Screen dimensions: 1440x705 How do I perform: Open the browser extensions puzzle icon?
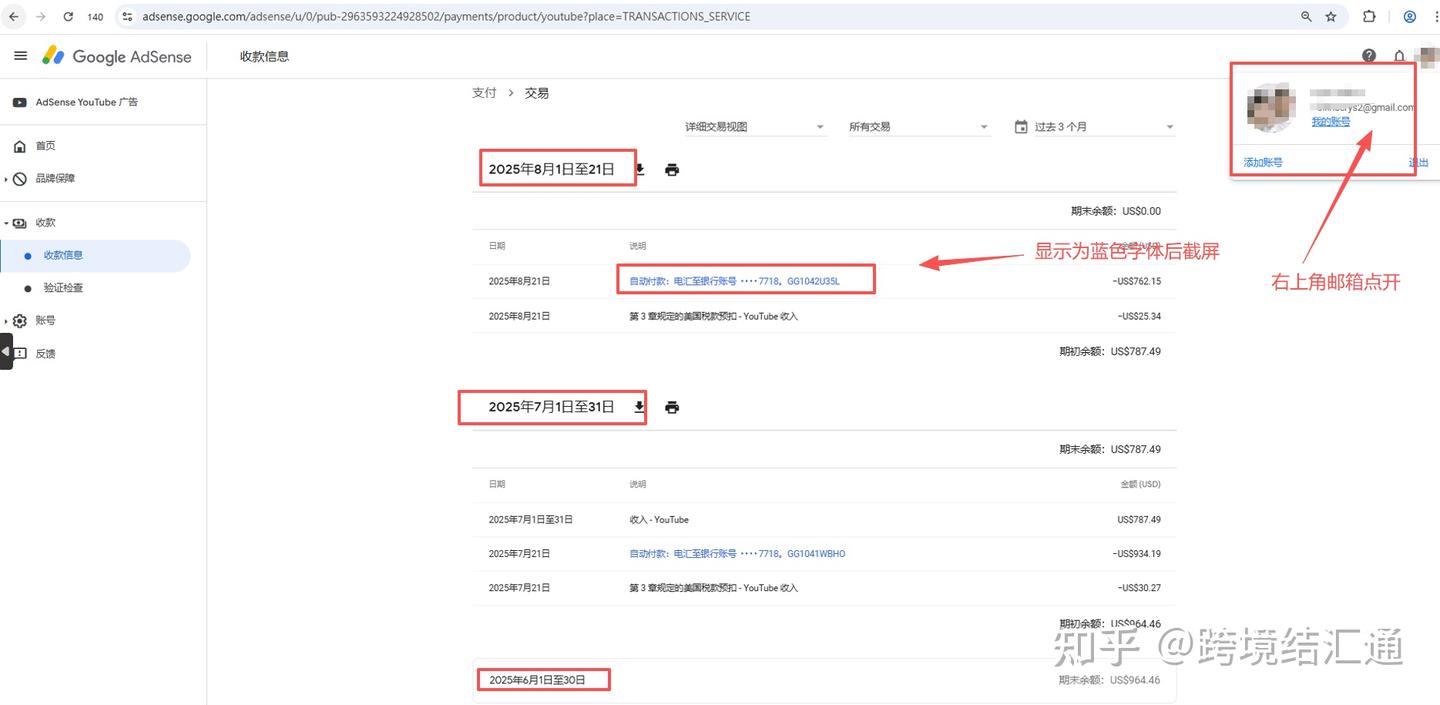1370,17
